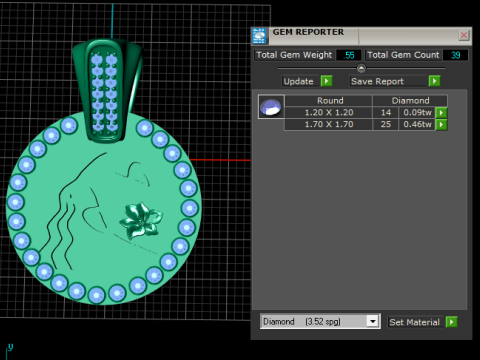Click the green arrow for the 0.46tw row
This screenshot has height=360, width=480.
pyautogui.click(x=441, y=125)
